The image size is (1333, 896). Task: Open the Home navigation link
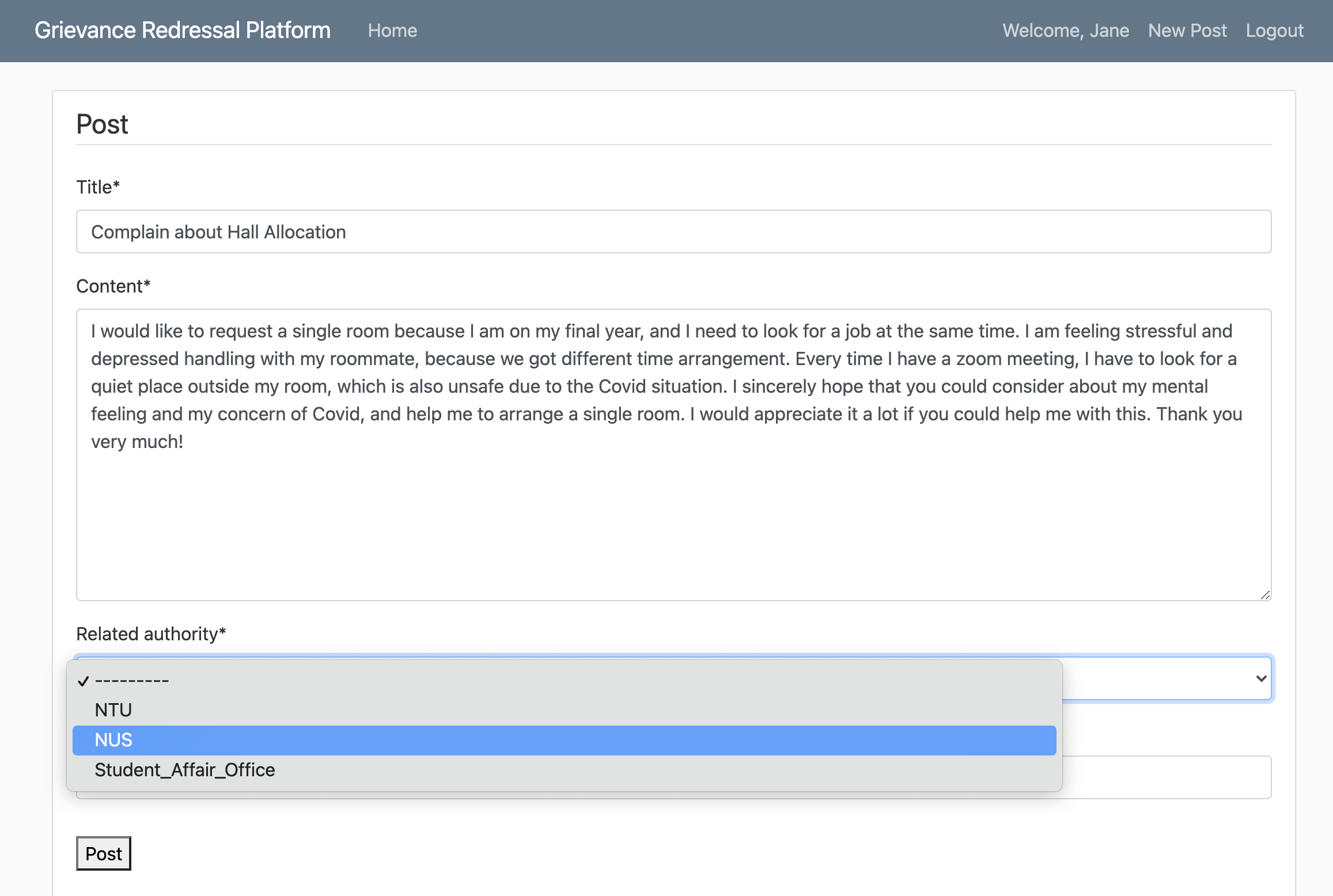[x=392, y=31]
